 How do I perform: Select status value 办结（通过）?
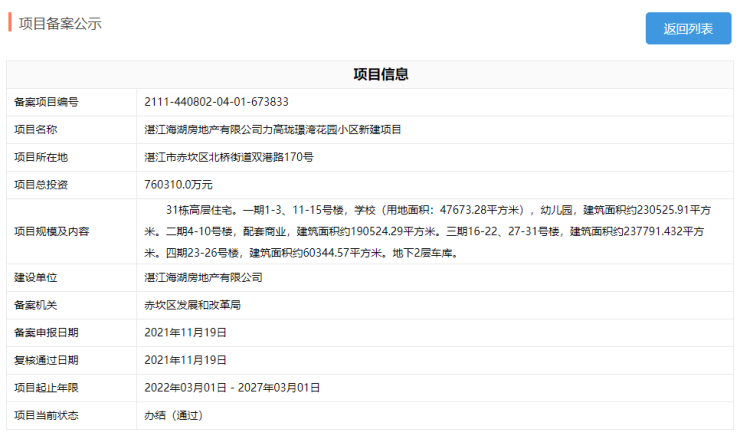(174, 416)
